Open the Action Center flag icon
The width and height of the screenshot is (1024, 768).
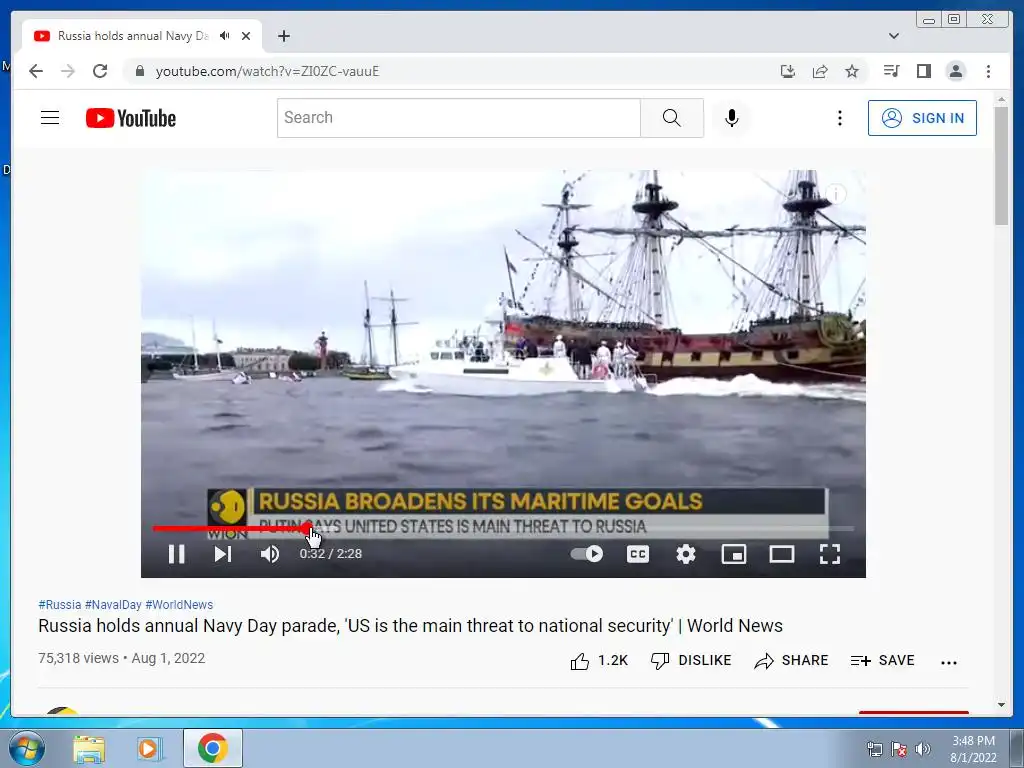[x=899, y=749]
